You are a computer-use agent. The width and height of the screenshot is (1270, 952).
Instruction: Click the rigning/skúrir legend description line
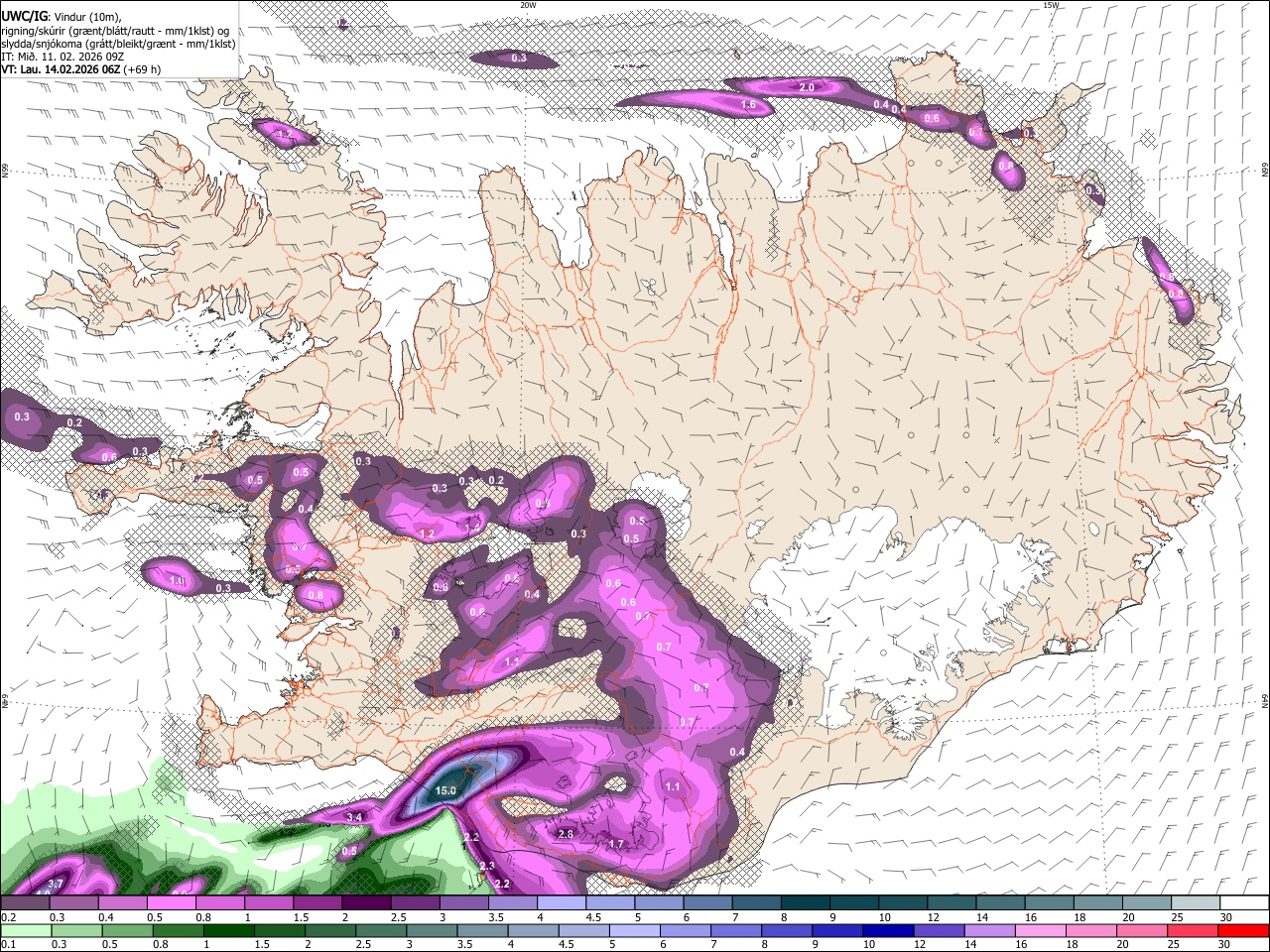click(116, 31)
